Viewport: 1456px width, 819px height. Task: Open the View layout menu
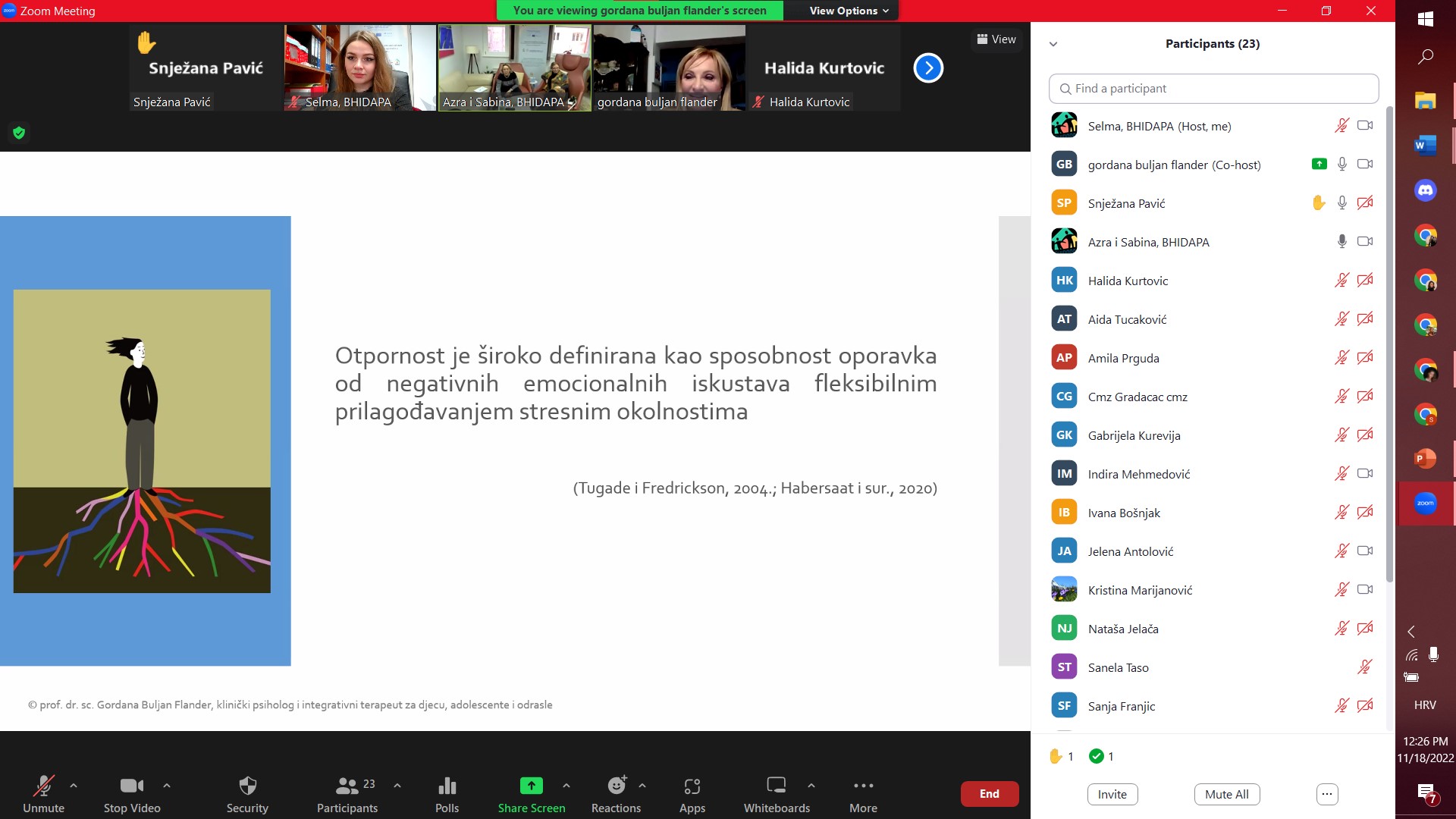(x=996, y=39)
